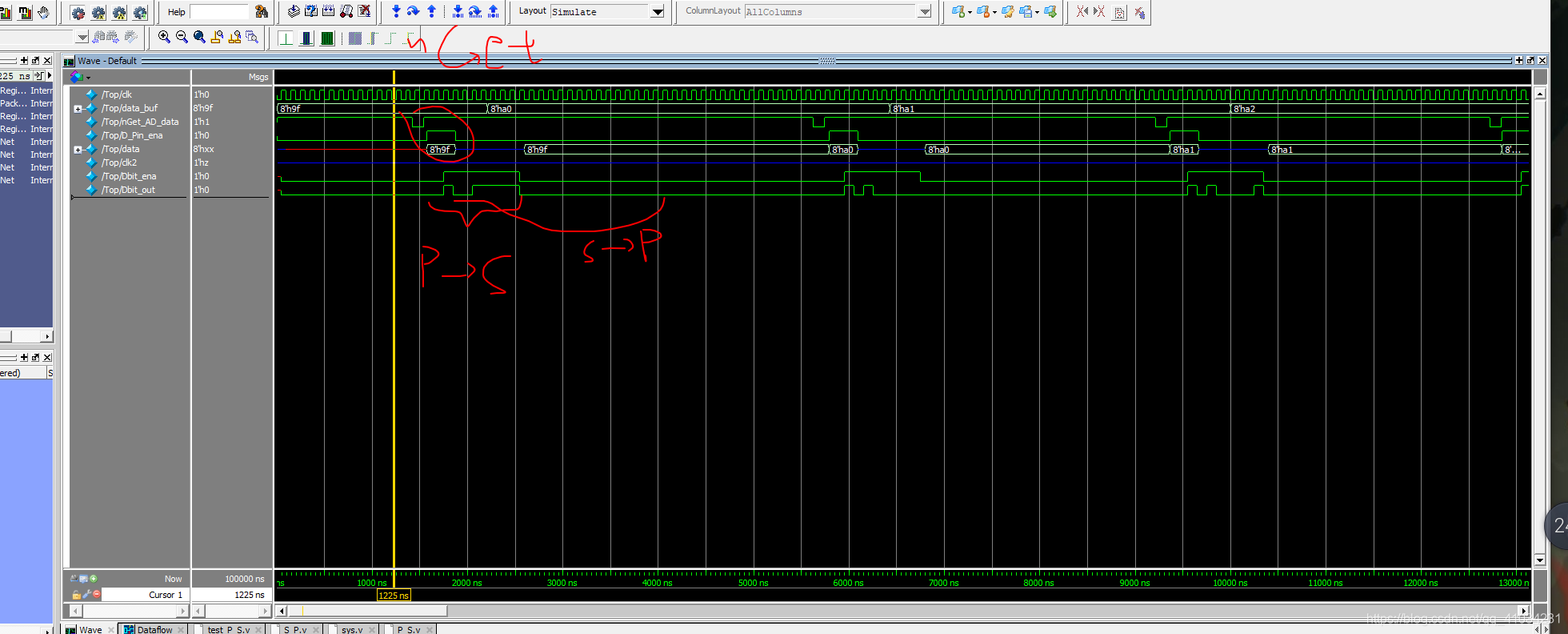Toggle the lock on Cursor 1
The height and width of the screenshot is (634, 1568).
[x=76, y=595]
